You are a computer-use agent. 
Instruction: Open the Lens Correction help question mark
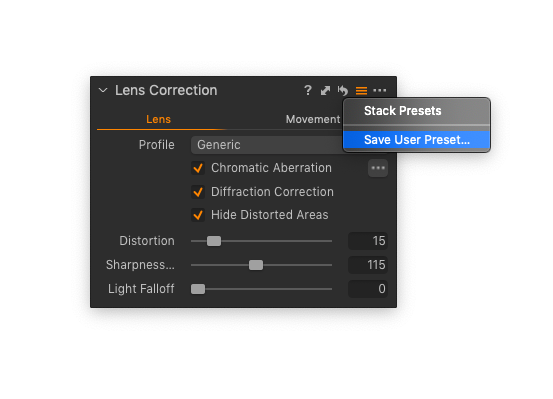pos(308,90)
